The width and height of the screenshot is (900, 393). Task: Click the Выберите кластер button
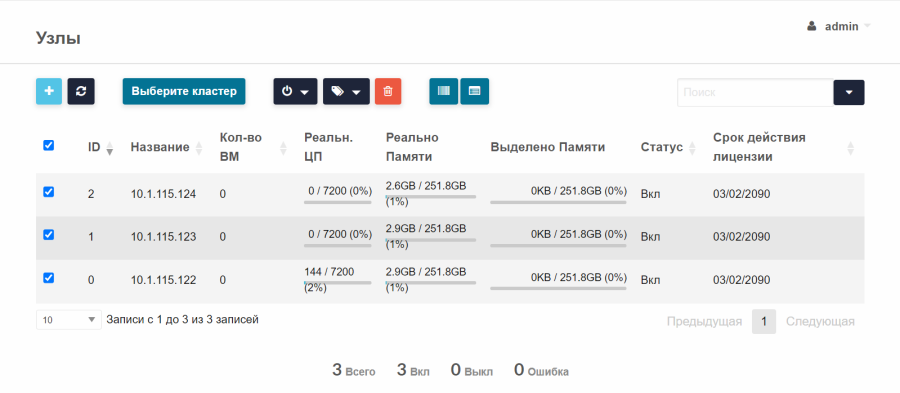184,91
